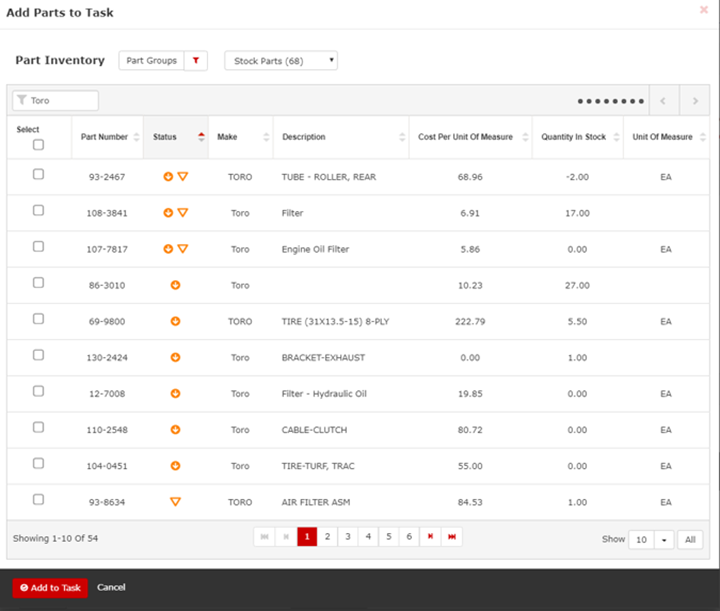Click the orange status arrow for part 86-3010
Viewport: 720px width, 611px height.
pyautogui.click(x=175, y=285)
